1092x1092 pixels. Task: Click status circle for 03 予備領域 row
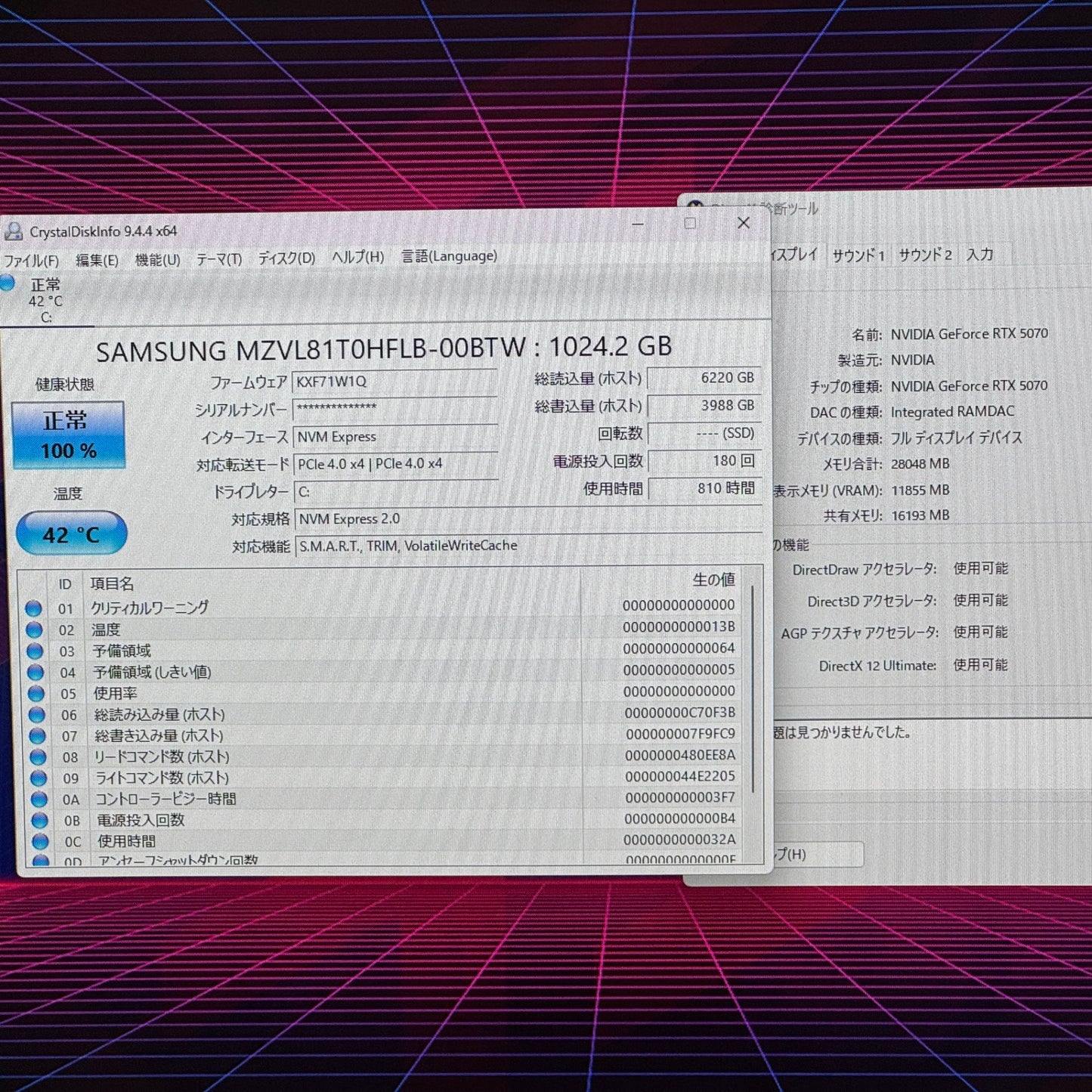pos(35,651)
